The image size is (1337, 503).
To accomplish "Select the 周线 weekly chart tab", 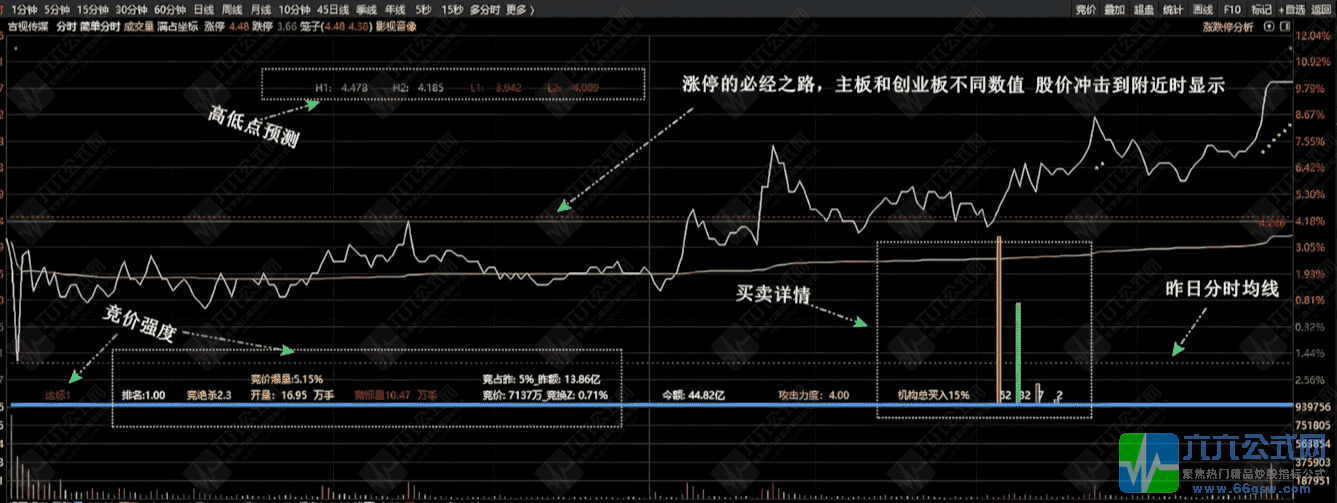I will click(232, 9).
